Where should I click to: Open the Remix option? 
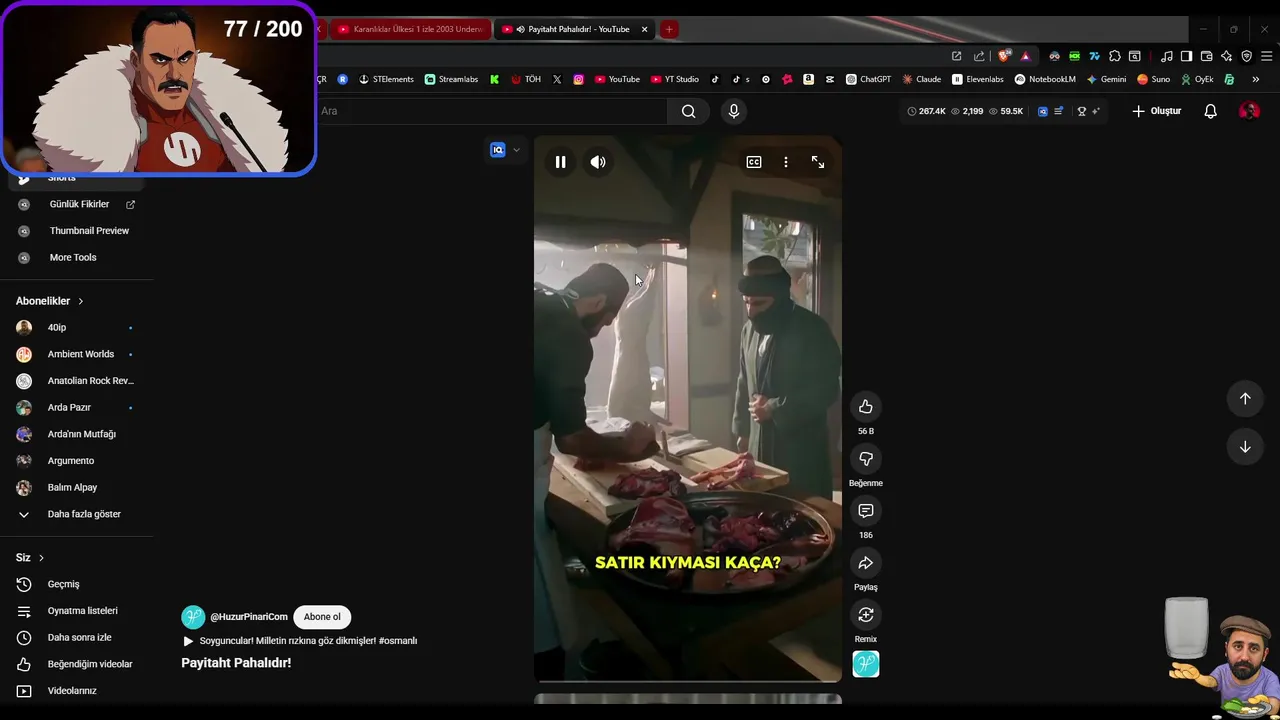coord(866,615)
